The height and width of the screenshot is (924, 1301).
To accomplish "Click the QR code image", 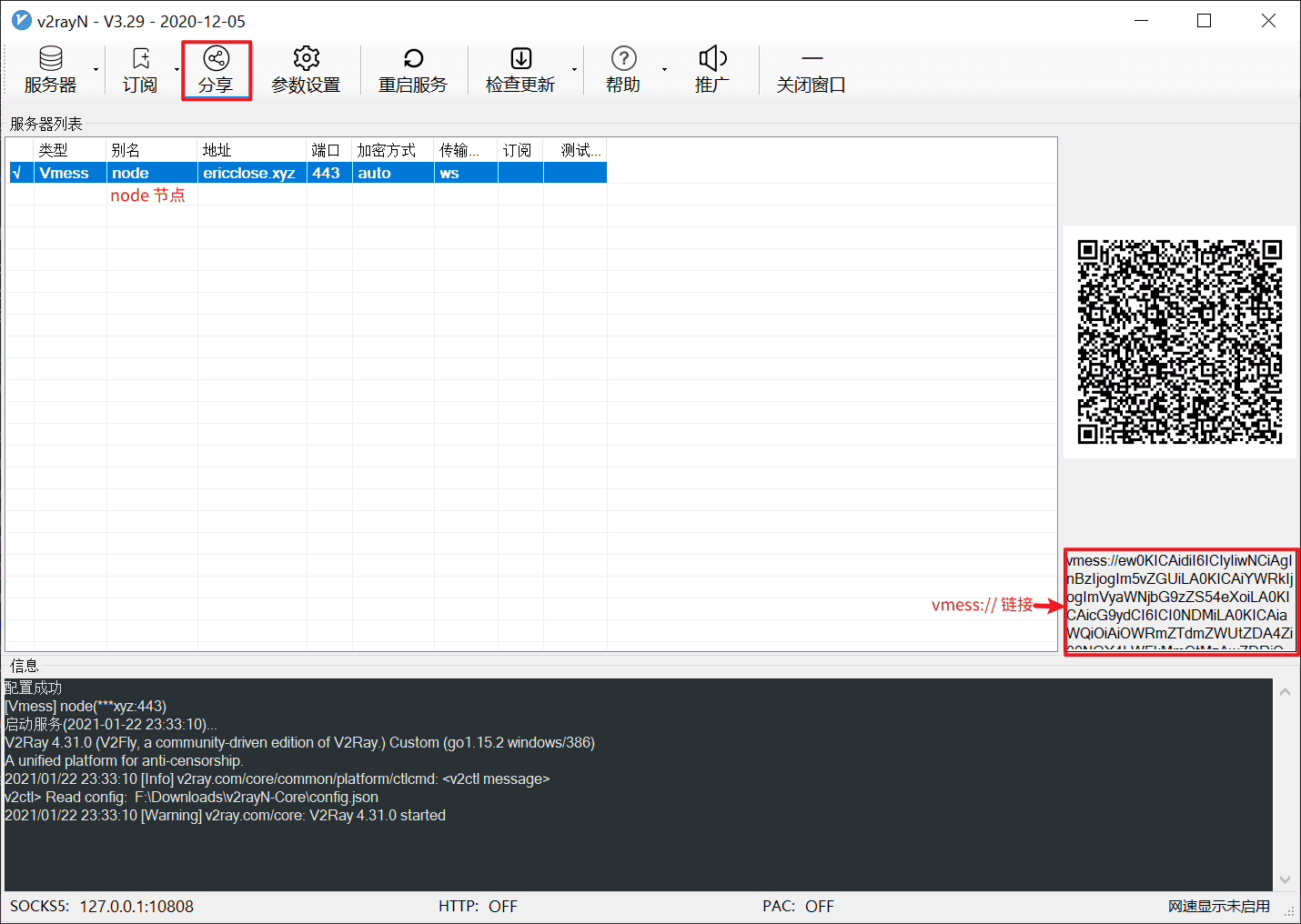I will coord(1180,342).
